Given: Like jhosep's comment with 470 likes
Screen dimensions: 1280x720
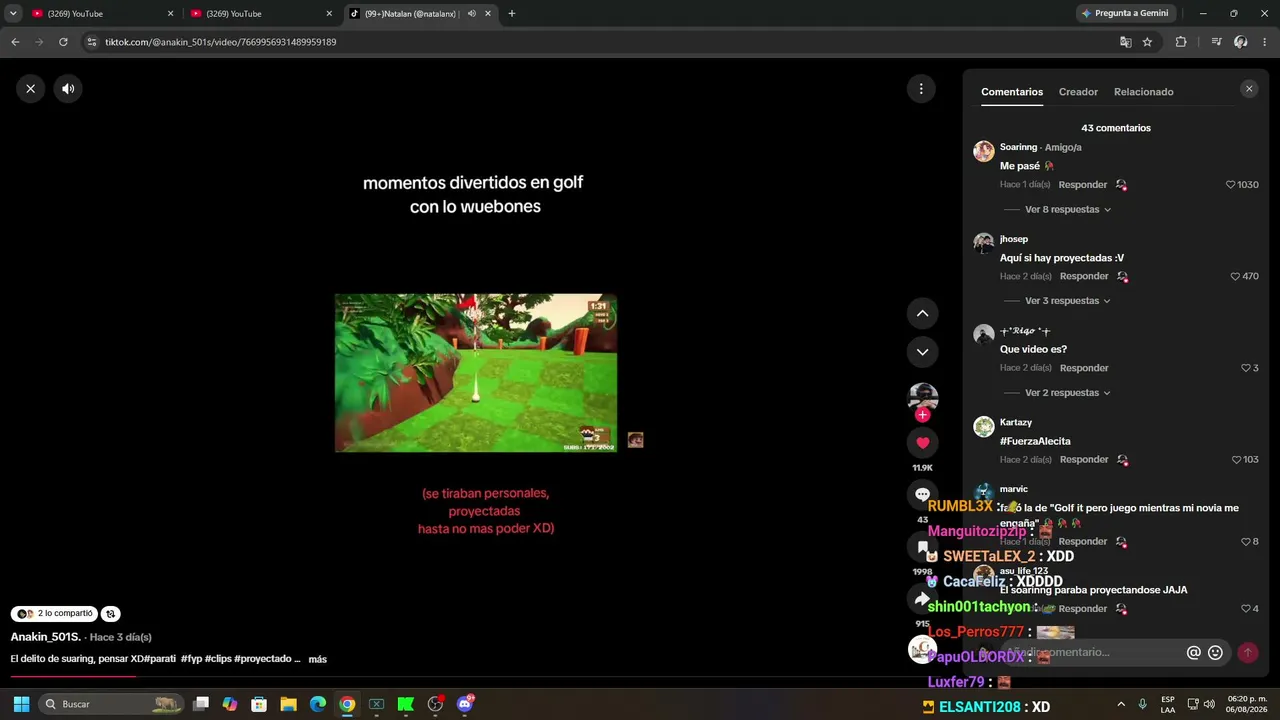Looking at the screenshot, I should coord(1235,276).
